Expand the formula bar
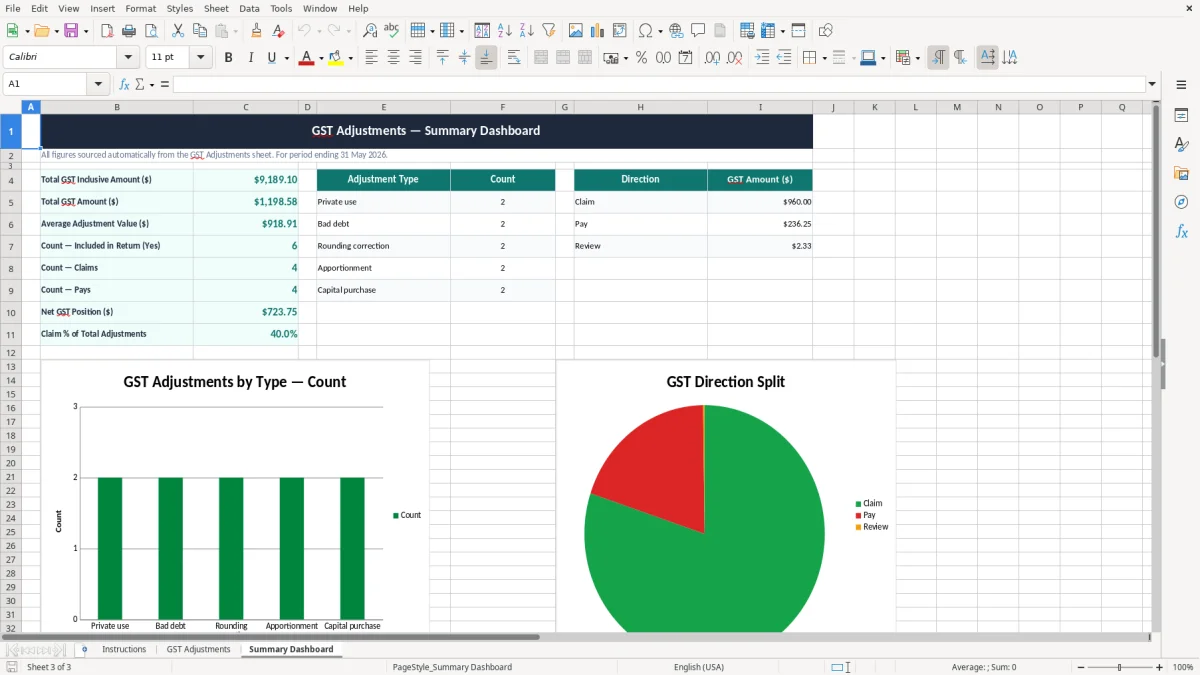Viewport: 1200px width, 675px height. (x=1153, y=84)
